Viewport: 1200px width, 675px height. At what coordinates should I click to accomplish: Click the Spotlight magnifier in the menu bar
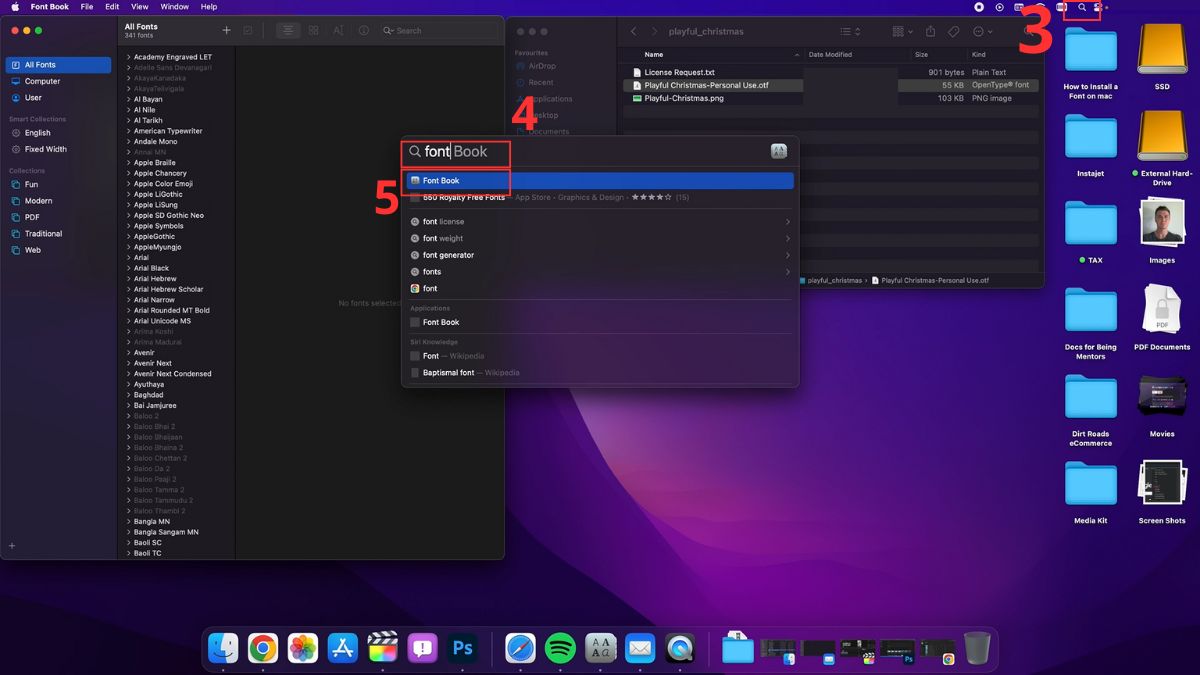click(1080, 7)
